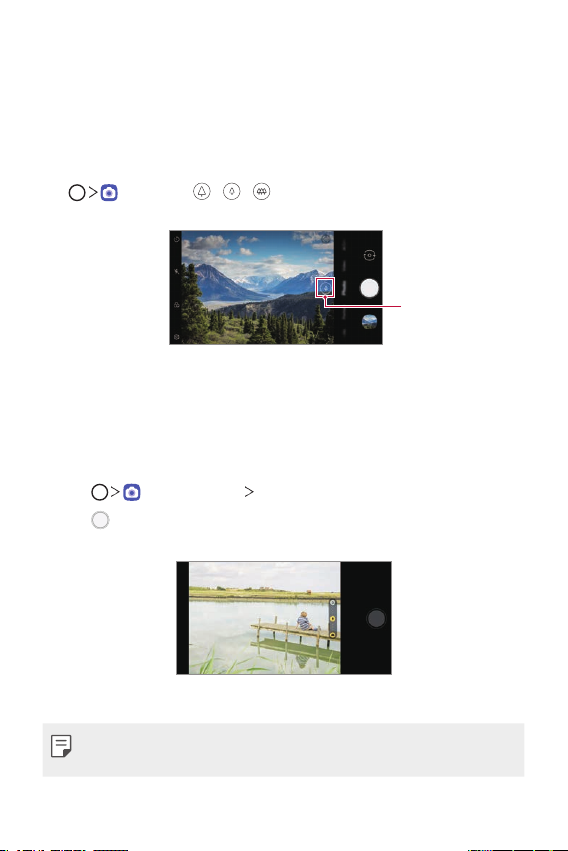Screen dimensions: 568x851
Task: Open the gallery preview thumbnail
Action: pyautogui.click(x=369, y=322)
